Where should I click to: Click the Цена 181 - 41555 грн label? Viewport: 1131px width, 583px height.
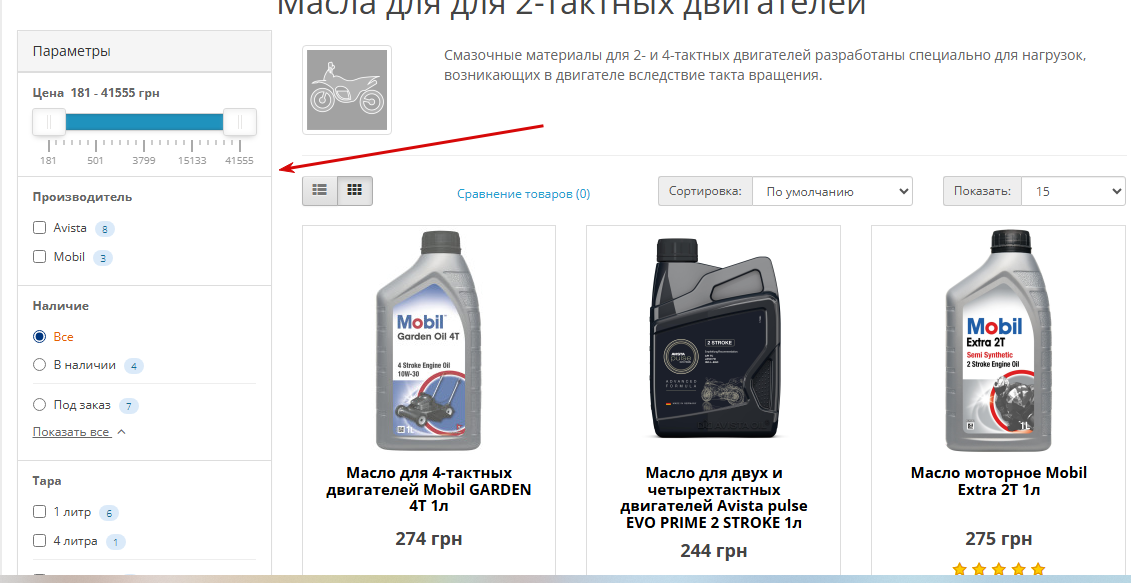pyautogui.click(x=96, y=93)
